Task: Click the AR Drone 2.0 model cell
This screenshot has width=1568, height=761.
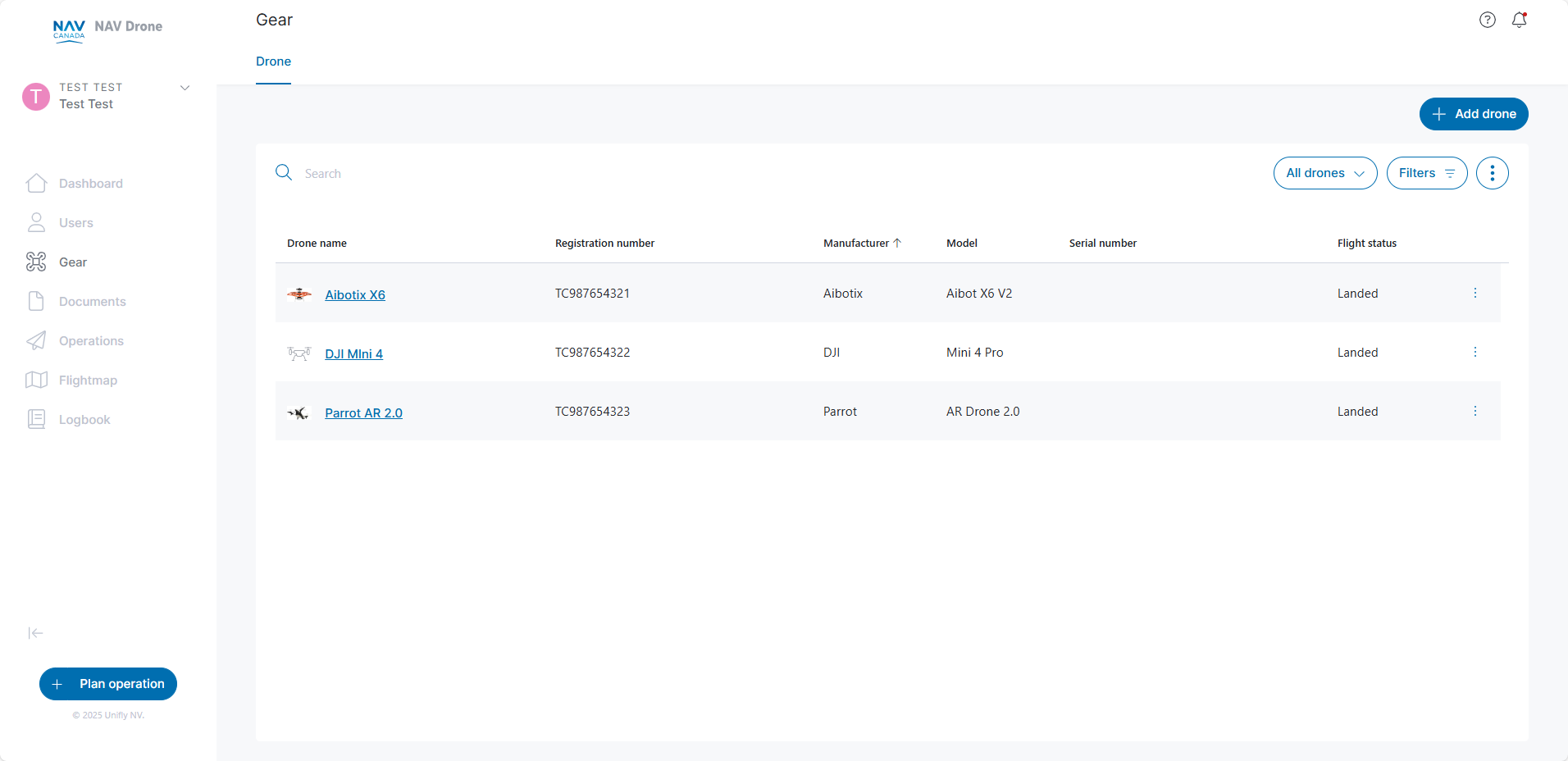Action: click(983, 412)
